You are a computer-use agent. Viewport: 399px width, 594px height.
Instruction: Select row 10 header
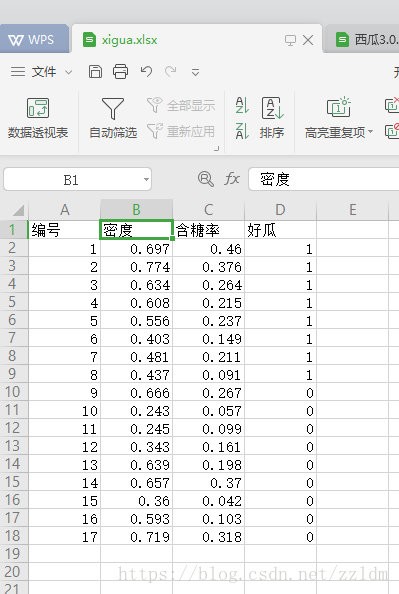tap(13, 392)
